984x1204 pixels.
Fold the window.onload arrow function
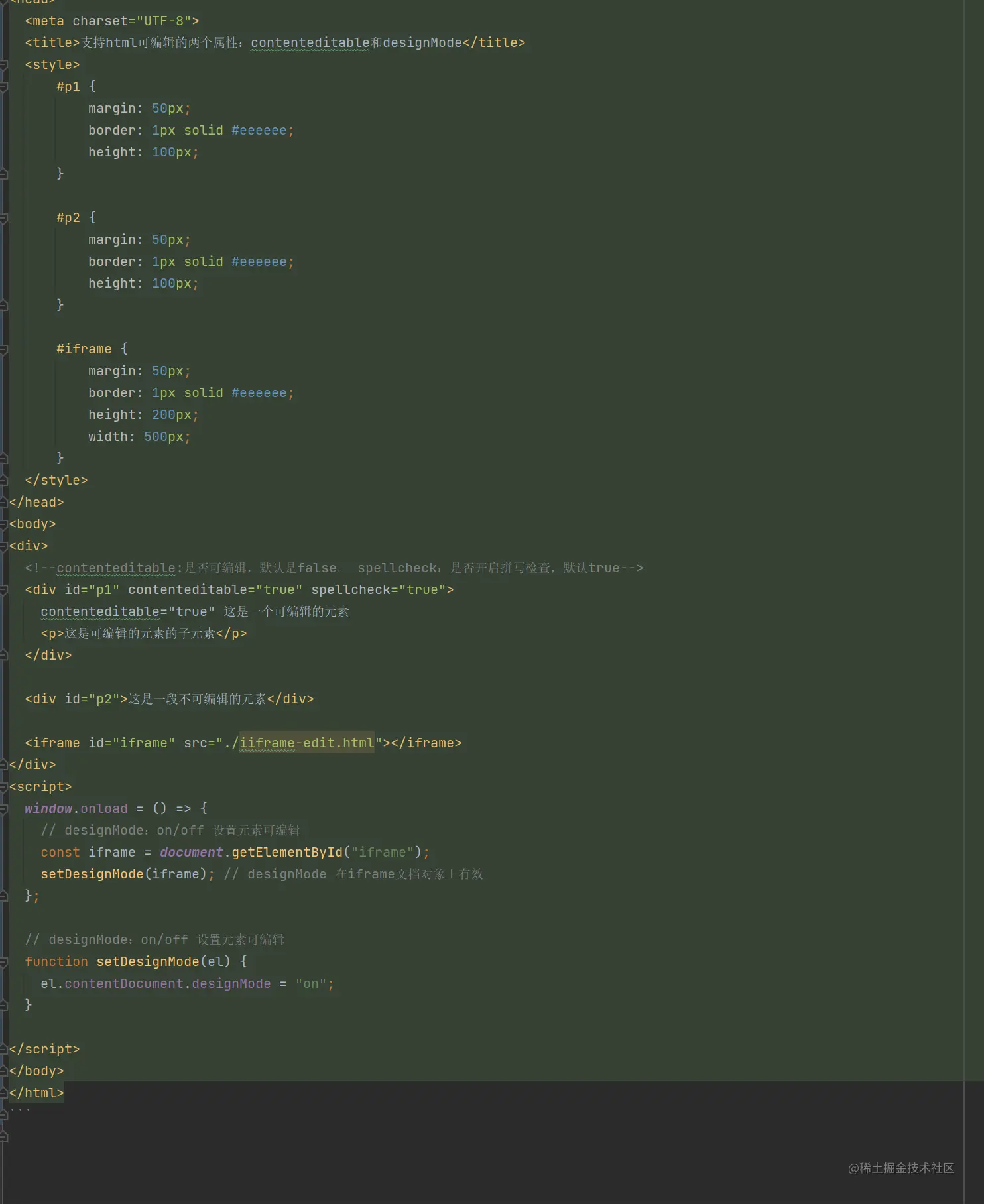pos(3,809)
